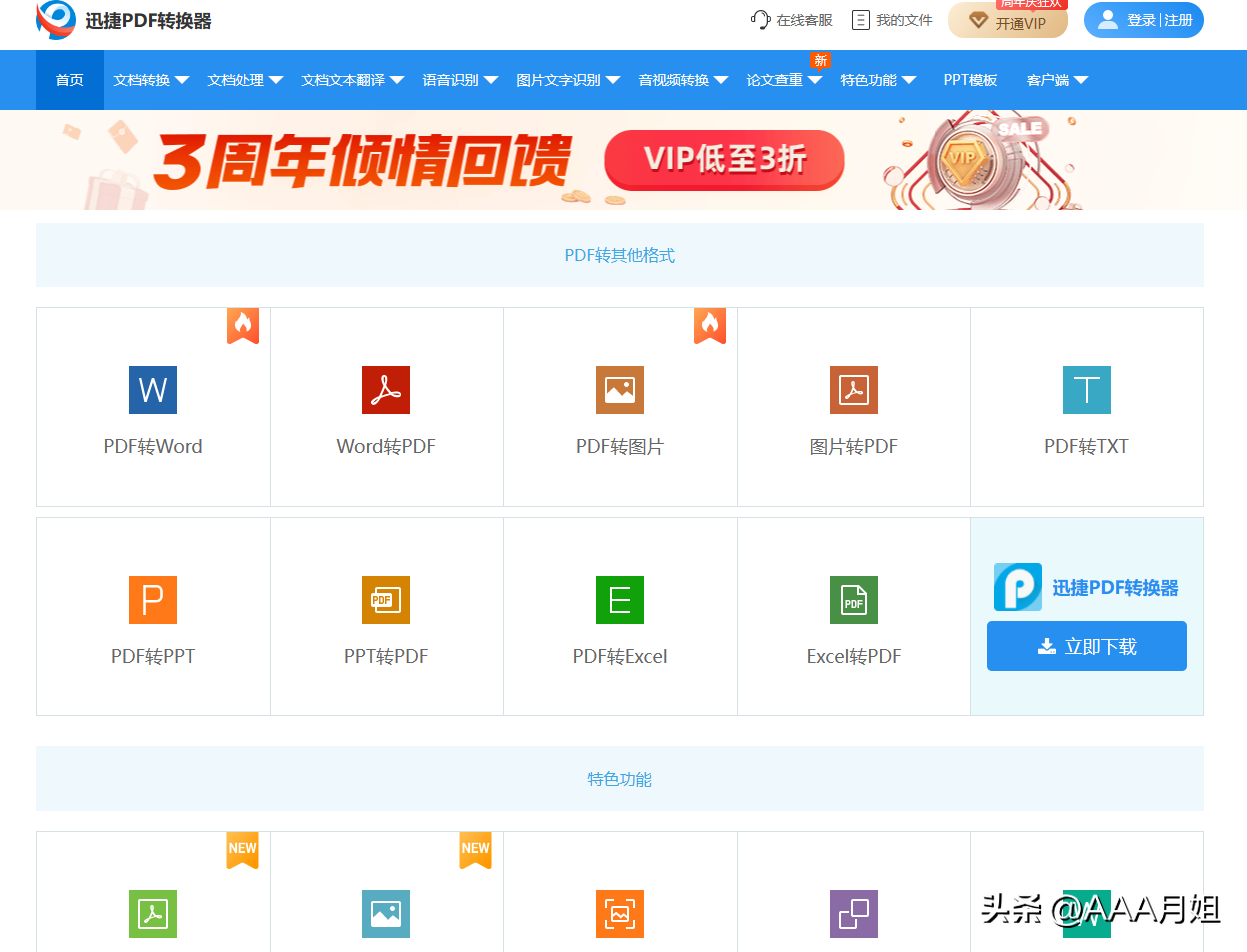Click the PDF转Excel green E icon
Viewport: 1247px width, 952px height.
click(620, 600)
